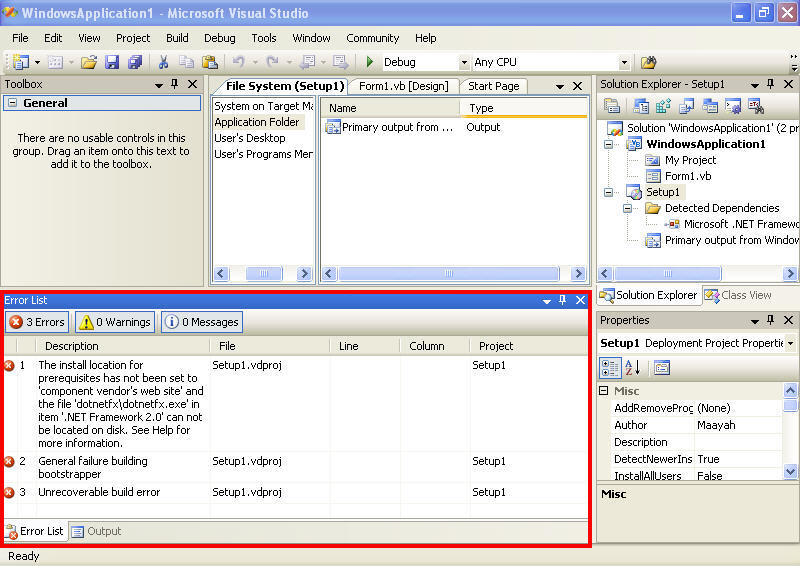The width and height of the screenshot is (800, 566).
Task: Switch to the Output tab
Action: (97, 531)
